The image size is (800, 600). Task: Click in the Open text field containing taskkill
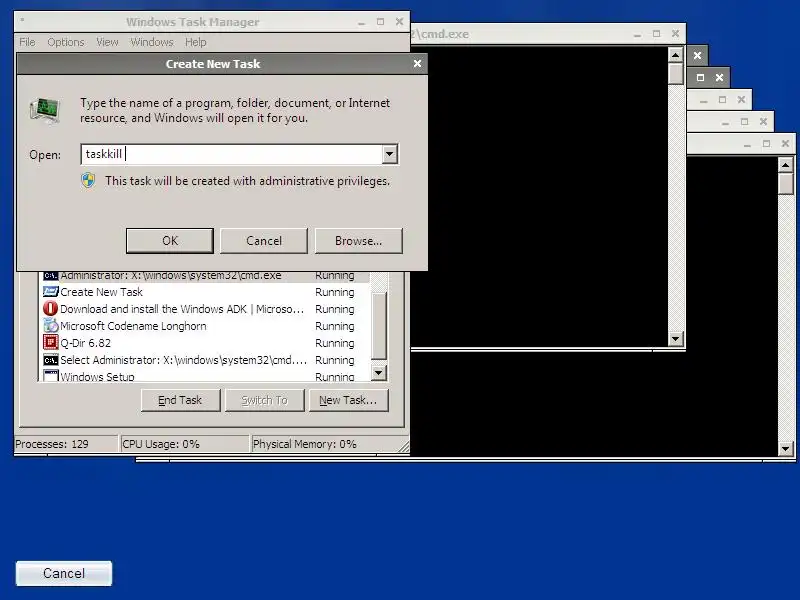pyautogui.click(x=231, y=154)
